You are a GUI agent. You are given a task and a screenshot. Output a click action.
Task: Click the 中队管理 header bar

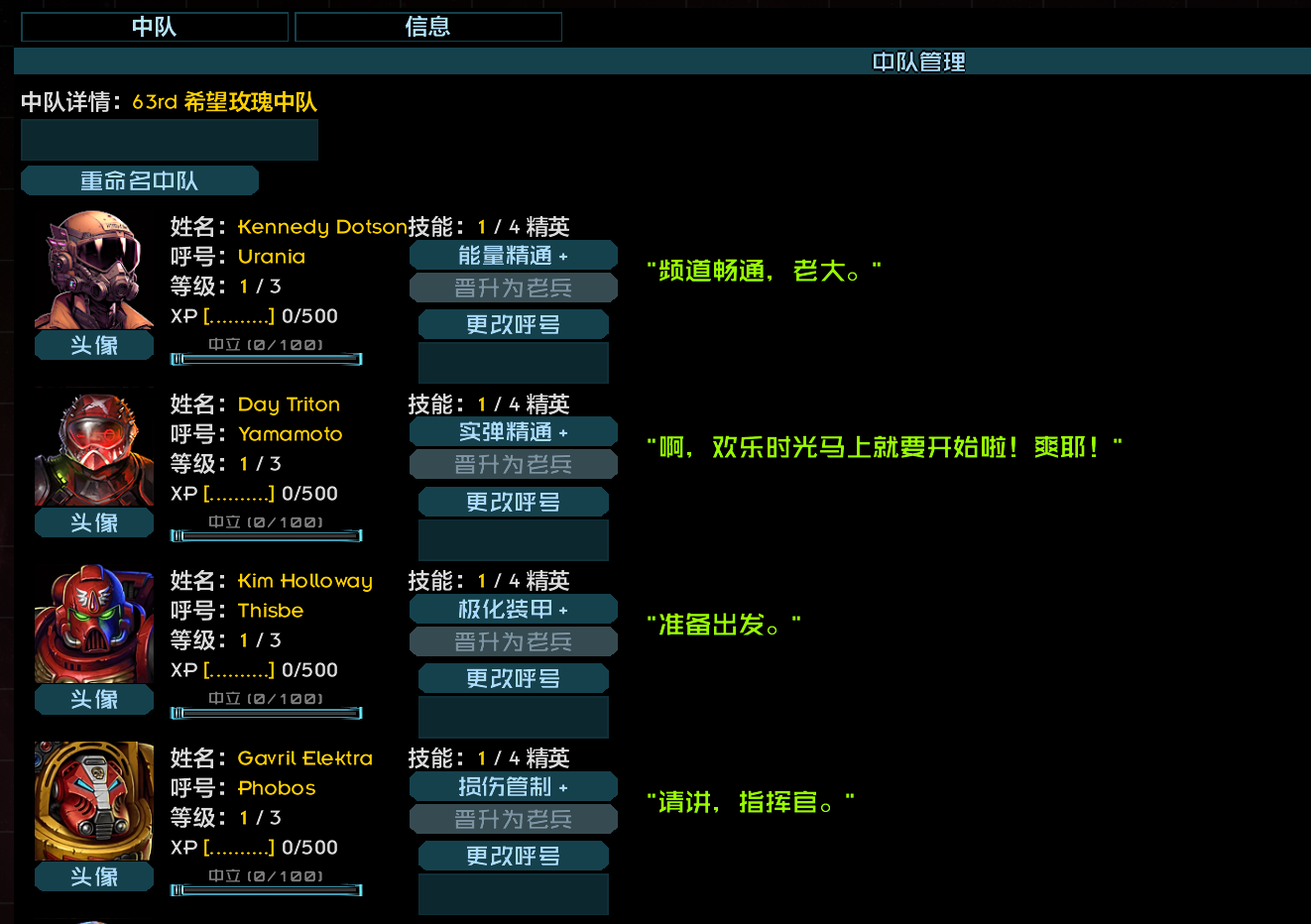[662, 61]
